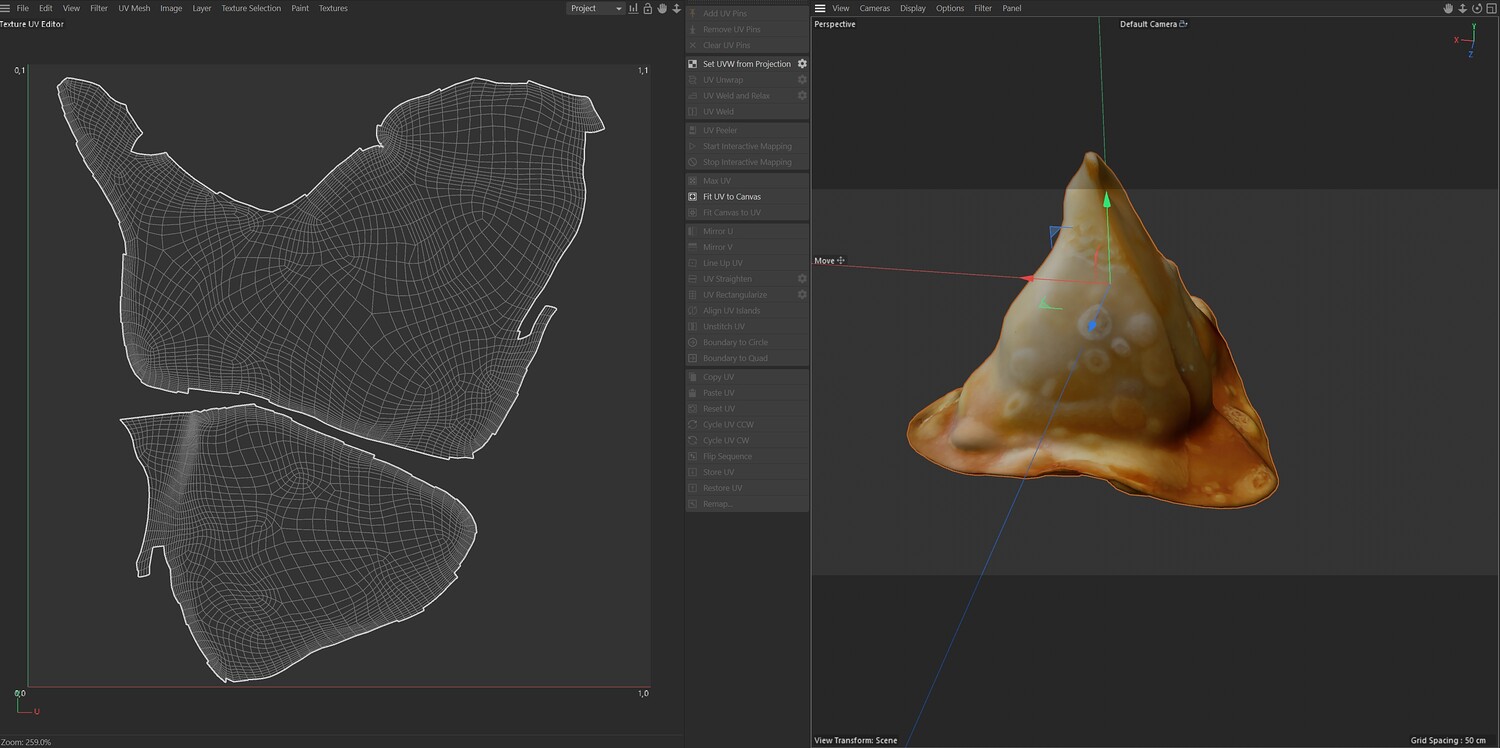Expand the Project dropdown
This screenshot has width=1500, height=748.
tap(595, 8)
